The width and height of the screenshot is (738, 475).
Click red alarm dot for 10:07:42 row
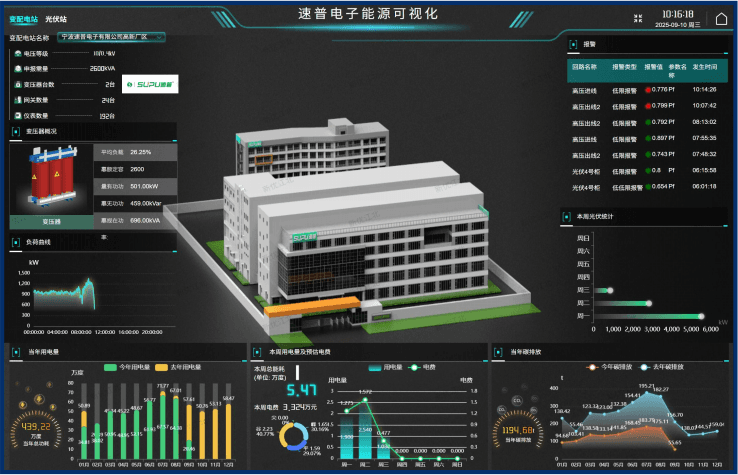[x=648, y=106]
